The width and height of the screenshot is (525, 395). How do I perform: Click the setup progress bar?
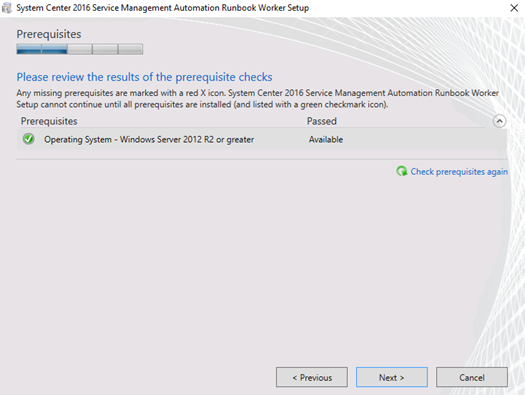tap(80, 49)
